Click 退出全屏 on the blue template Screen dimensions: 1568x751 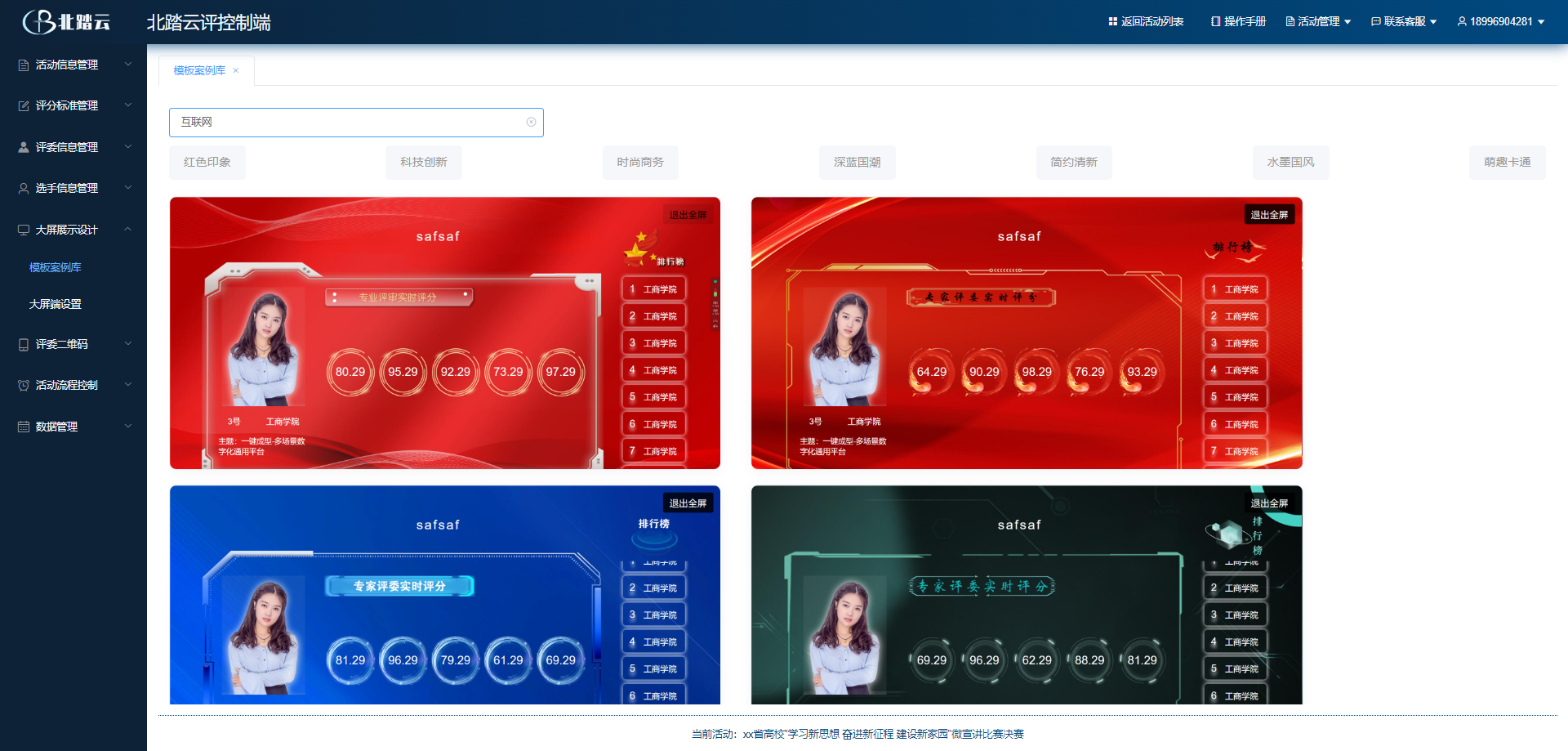(688, 503)
